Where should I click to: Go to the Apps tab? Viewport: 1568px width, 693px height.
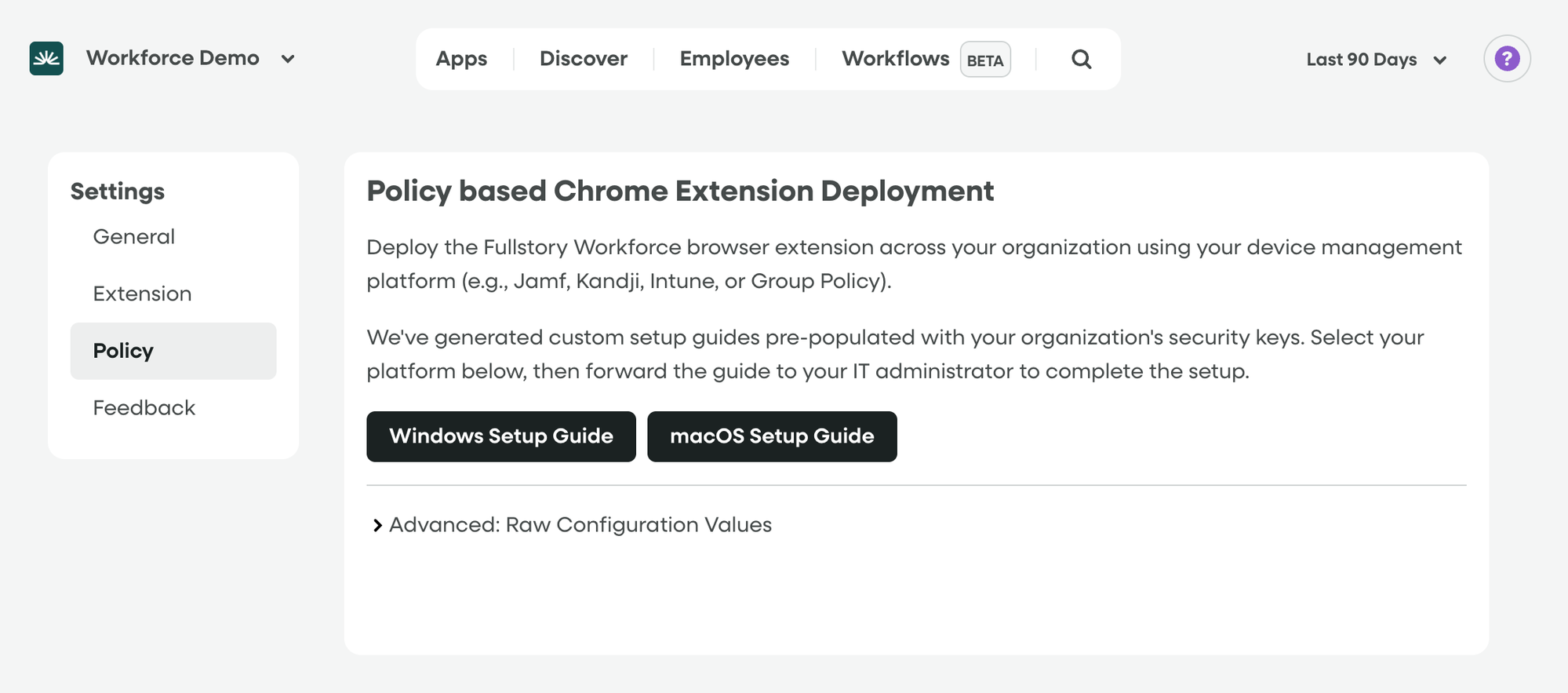click(461, 59)
